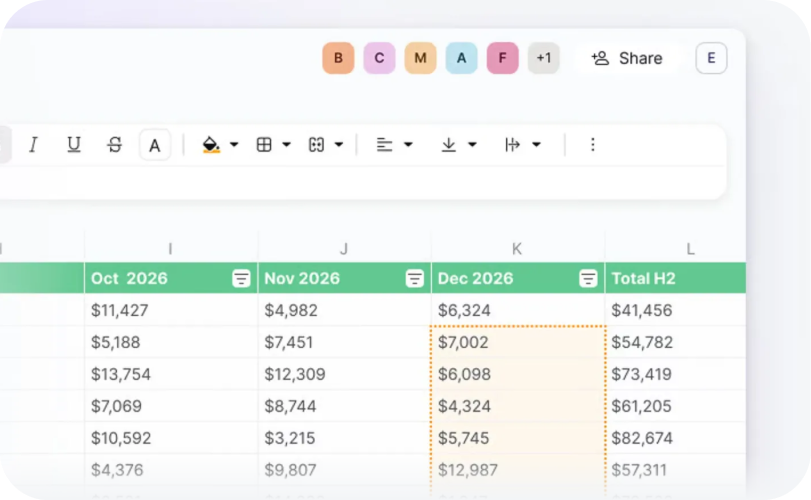Open the more options menu
The image size is (811, 500).
pyautogui.click(x=592, y=145)
